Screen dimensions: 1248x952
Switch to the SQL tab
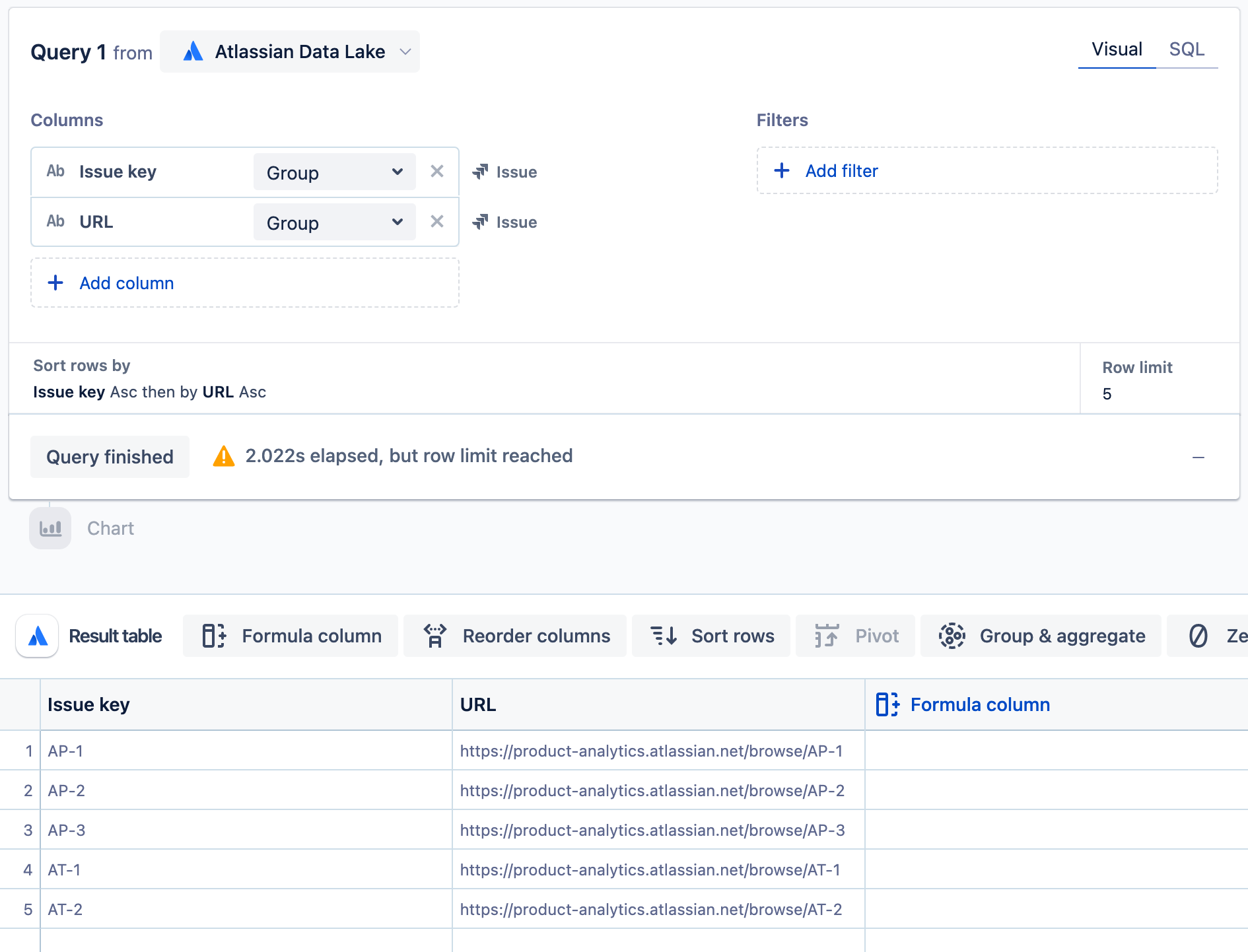tap(1187, 50)
